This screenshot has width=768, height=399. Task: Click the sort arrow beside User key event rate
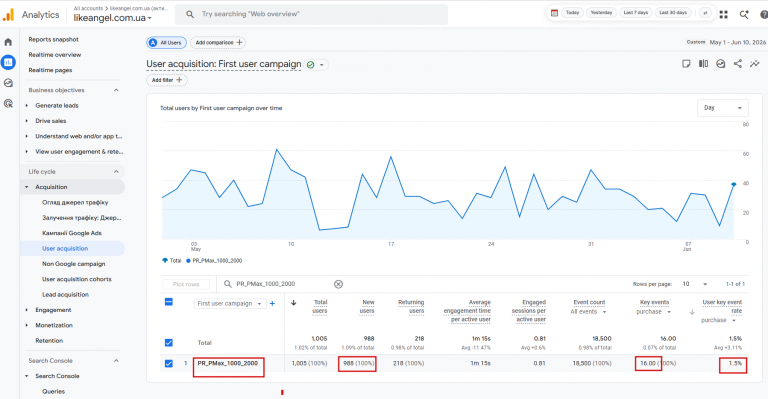point(692,312)
